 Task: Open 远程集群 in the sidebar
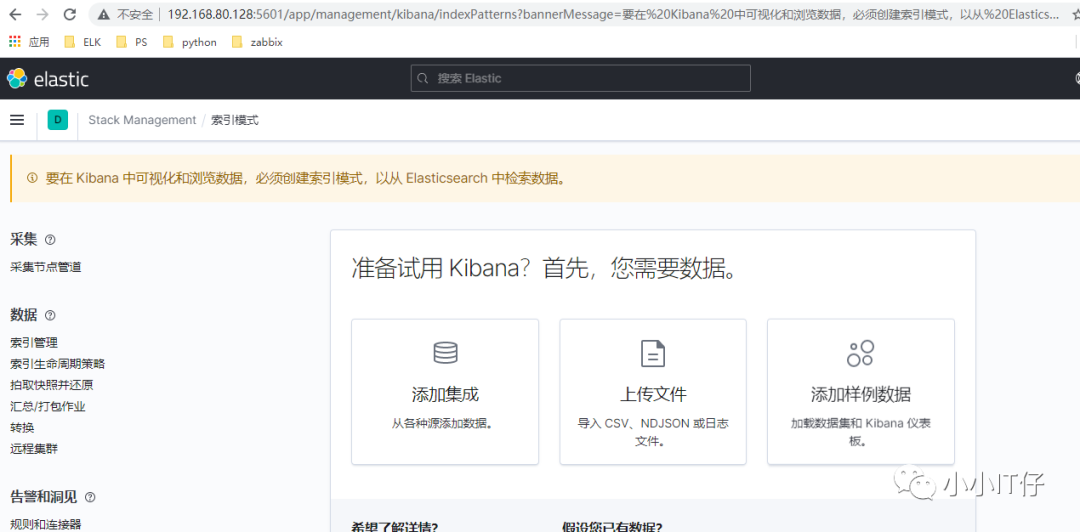point(34,449)
